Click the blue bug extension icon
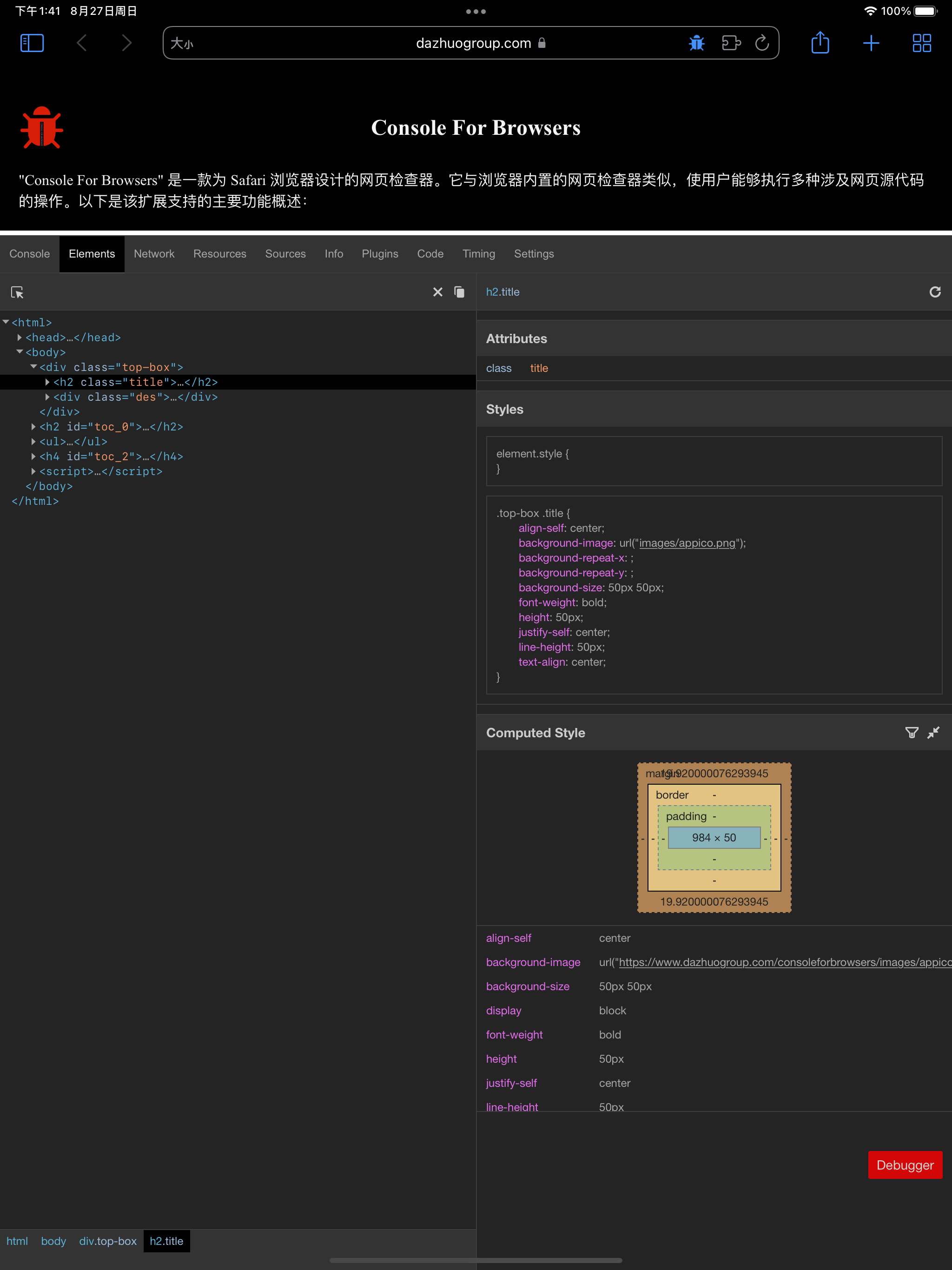The height and width of the screenshot is (1270, 952). (696, 43)
